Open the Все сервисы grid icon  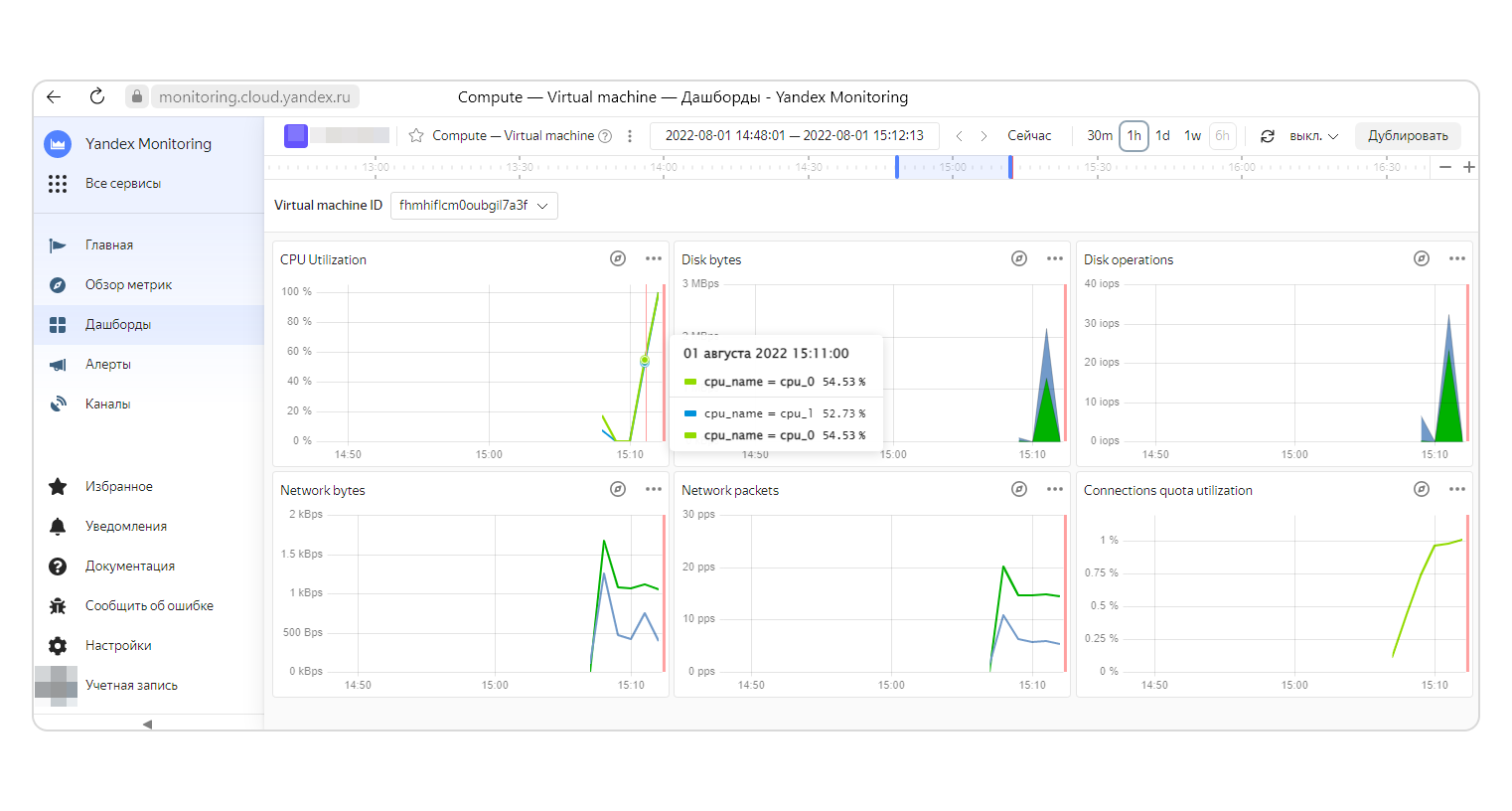58,184
